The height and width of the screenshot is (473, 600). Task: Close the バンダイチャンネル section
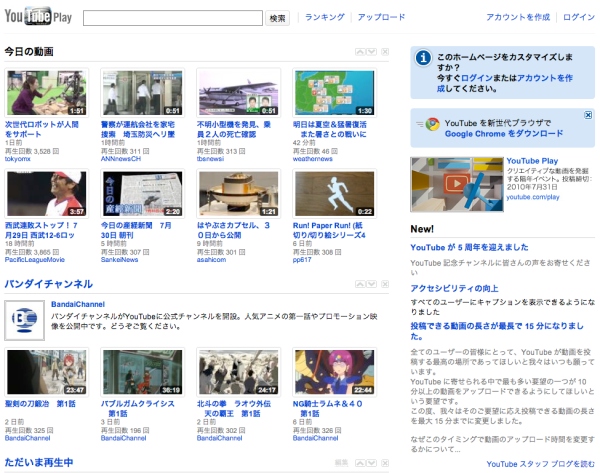(385, 284)
